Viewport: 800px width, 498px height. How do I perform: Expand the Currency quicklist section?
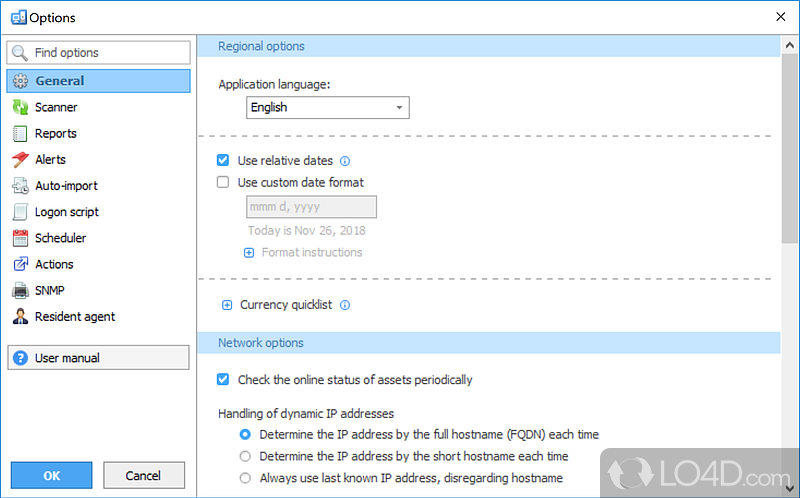[x=227, y=305]
